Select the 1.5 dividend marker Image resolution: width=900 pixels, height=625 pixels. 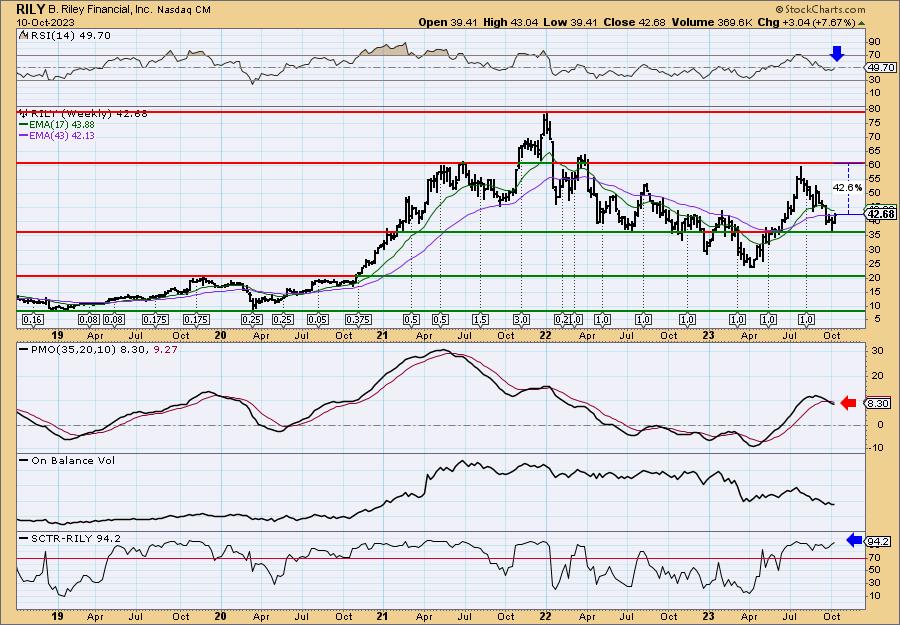click(x=480, y=320)
